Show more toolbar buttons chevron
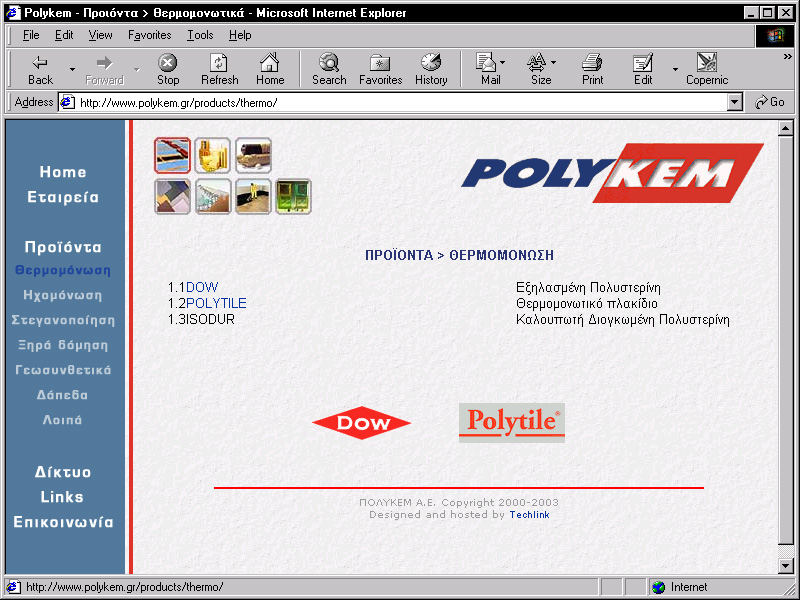Screen dimensions: 800x600 coord(788,57)
